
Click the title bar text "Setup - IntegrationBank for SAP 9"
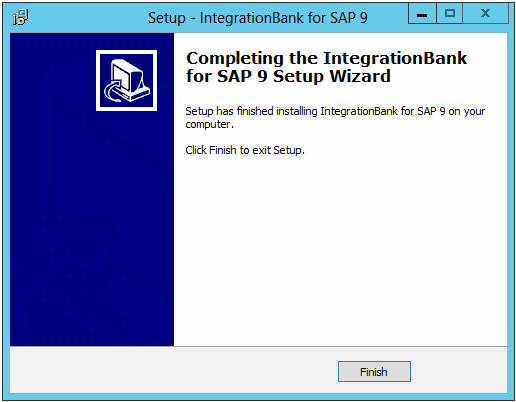point(258,18)
